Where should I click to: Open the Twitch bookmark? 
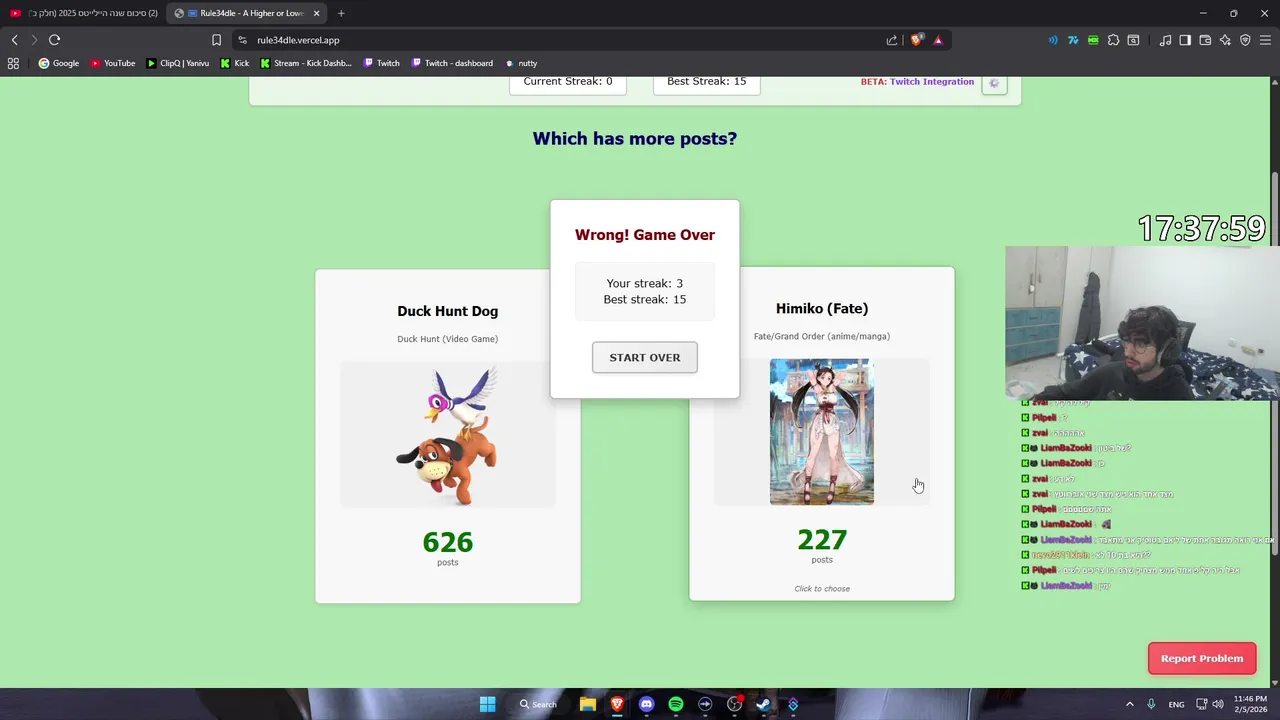[x=382, y=63]
